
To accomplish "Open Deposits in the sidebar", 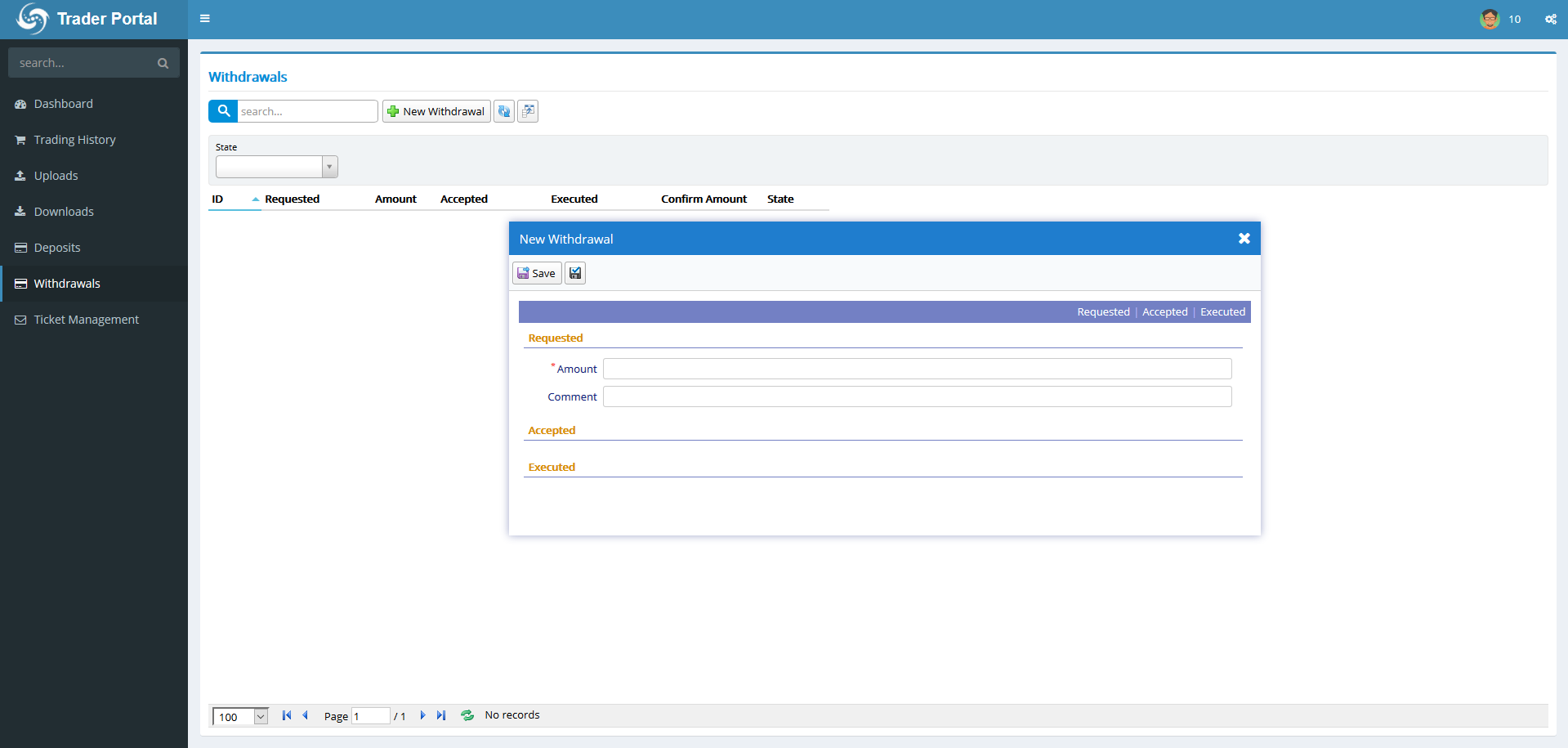I will [57, 248].
